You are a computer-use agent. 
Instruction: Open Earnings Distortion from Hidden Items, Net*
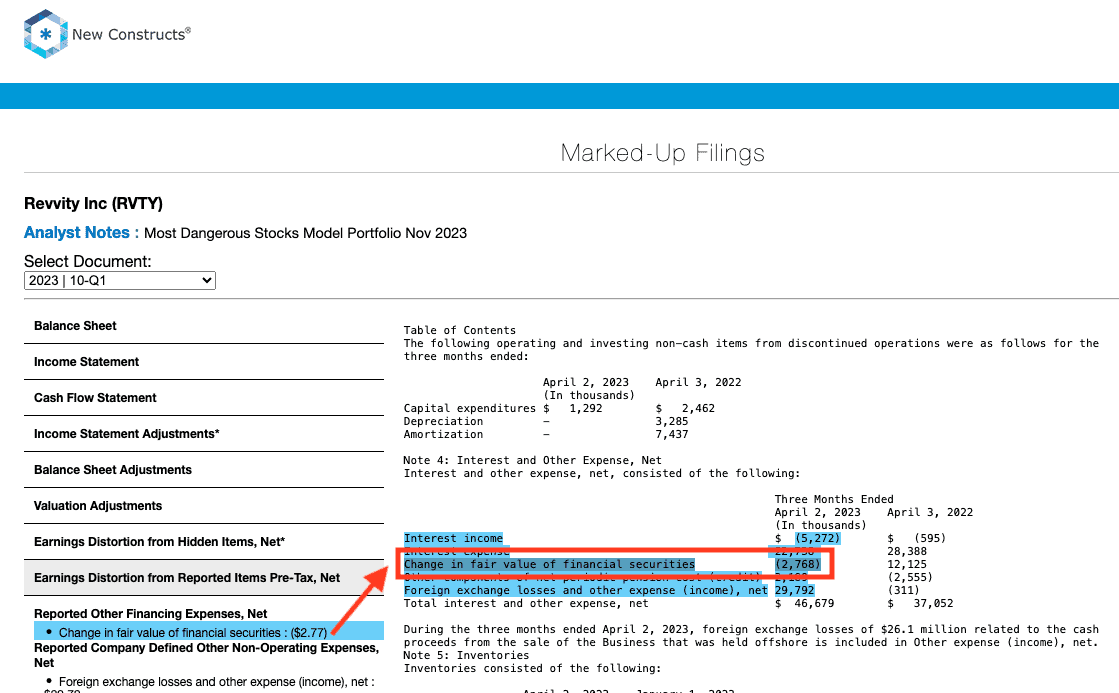coord(159,542)
